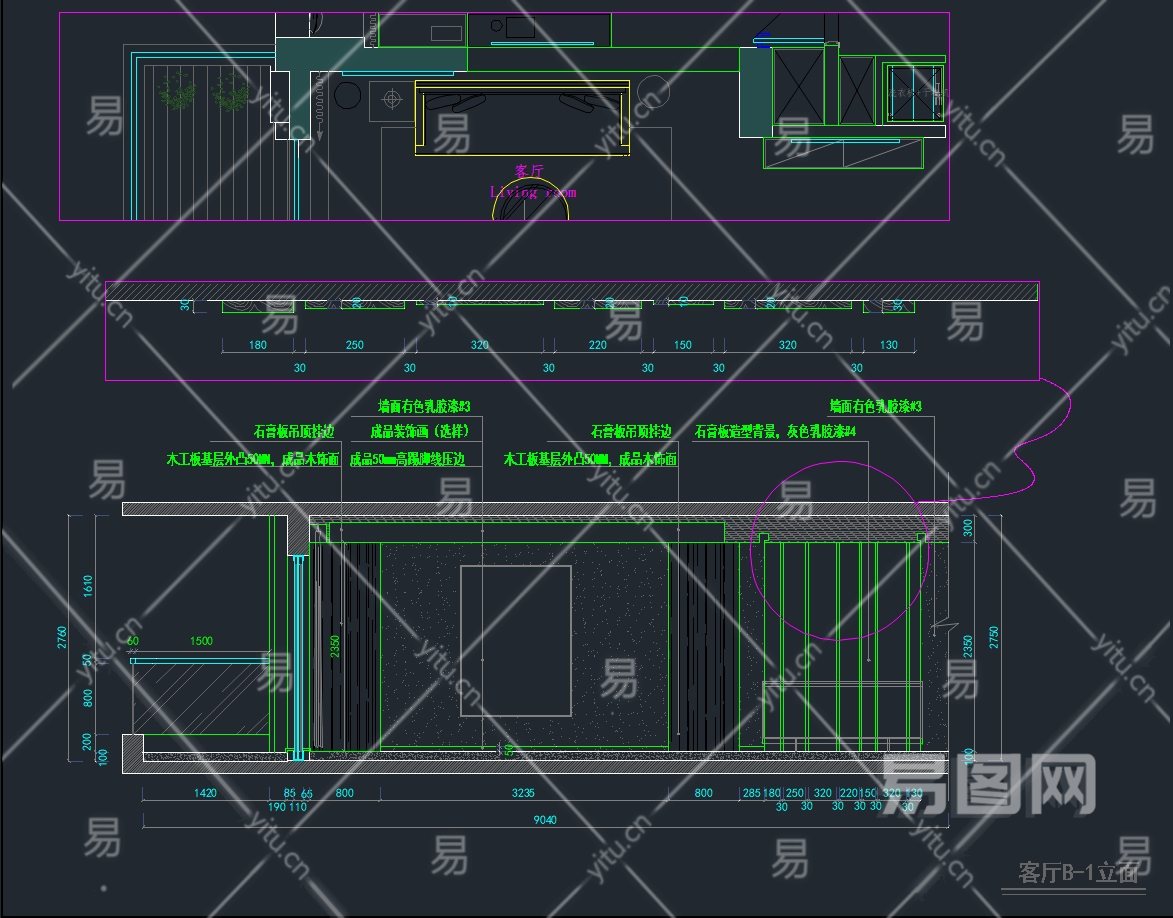1173x918 pixels.
Task: Select the 250 dimension in ceiling detail
Action: pyautogui.click(x=355, y=345)
